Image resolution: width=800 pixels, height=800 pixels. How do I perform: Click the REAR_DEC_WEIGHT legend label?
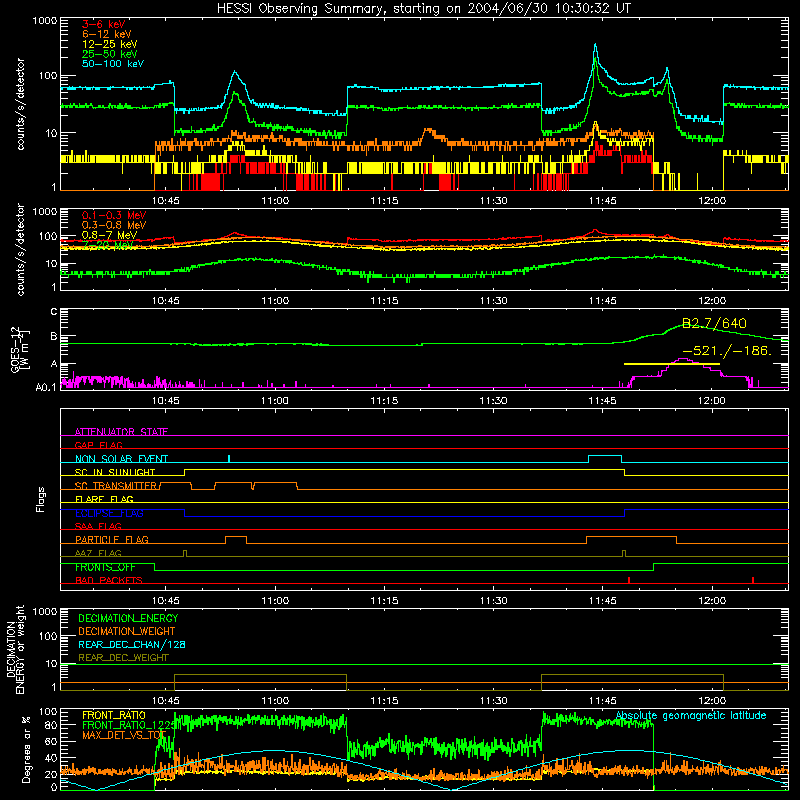point(123,658)
